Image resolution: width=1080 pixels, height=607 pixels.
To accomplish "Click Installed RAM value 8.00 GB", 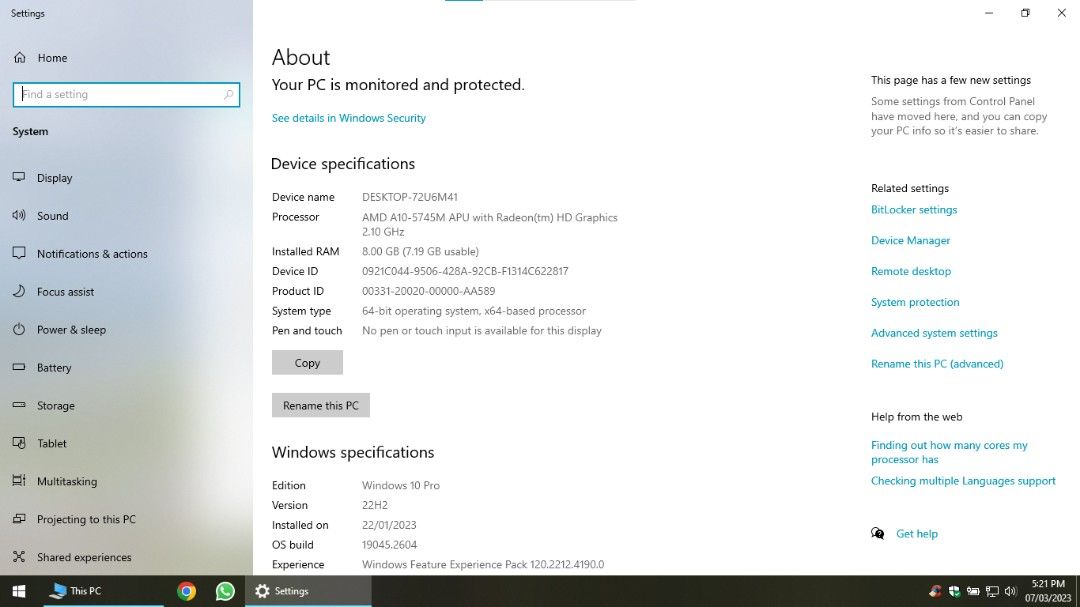I will click(420, 251).
